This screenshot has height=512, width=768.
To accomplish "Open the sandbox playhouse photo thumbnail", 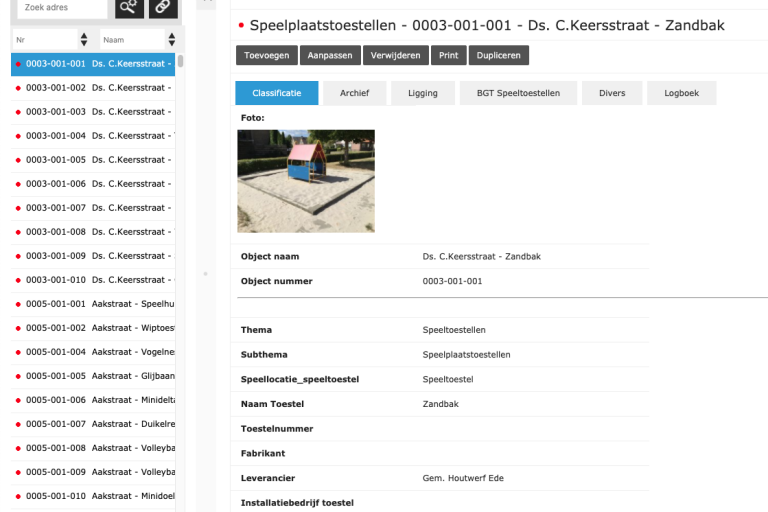I will (x=306, y=181).
